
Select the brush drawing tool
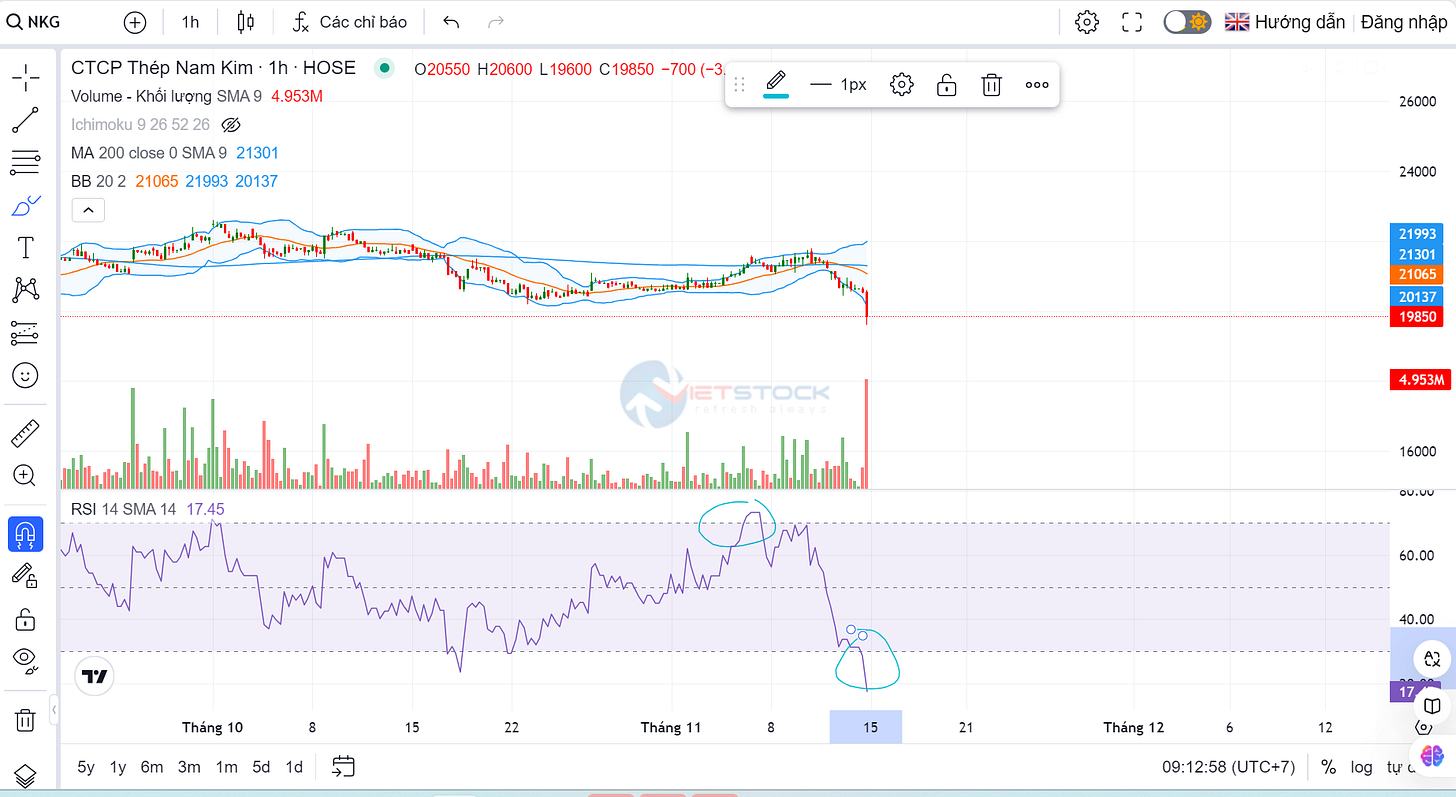(25, 206)
